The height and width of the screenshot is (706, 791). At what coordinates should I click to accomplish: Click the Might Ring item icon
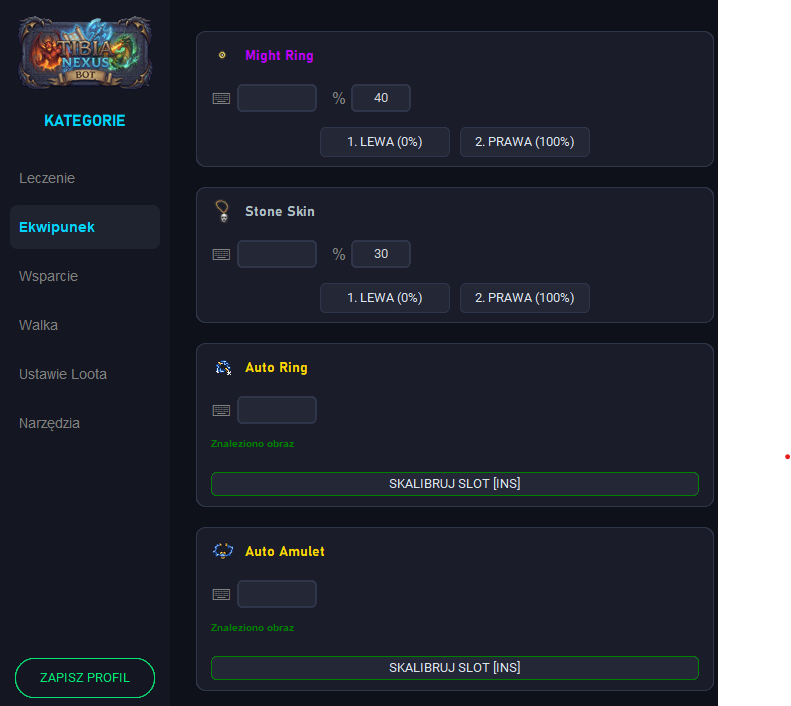pos(222,56)
